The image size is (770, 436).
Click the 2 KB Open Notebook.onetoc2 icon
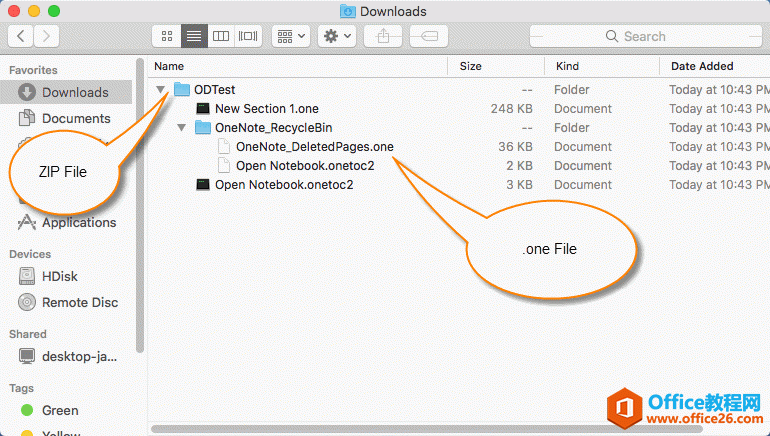pos(224,165)
